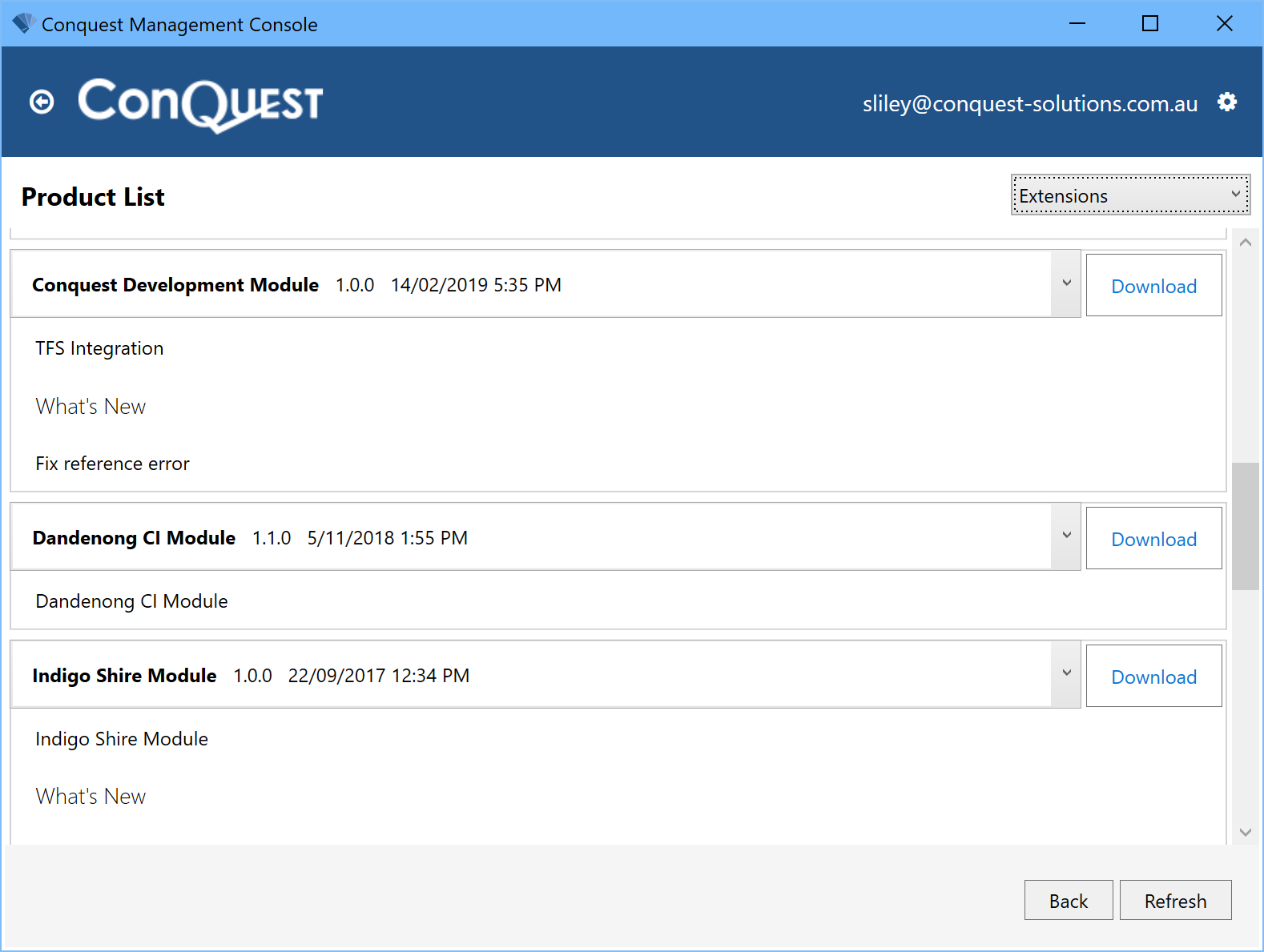Click the Conquest app icon in the title bar

23,23
